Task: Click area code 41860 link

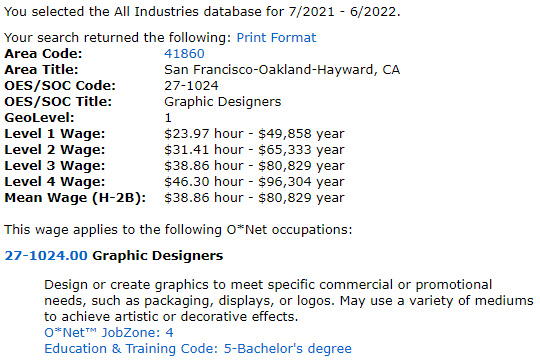Action: (x=184, y=53)
